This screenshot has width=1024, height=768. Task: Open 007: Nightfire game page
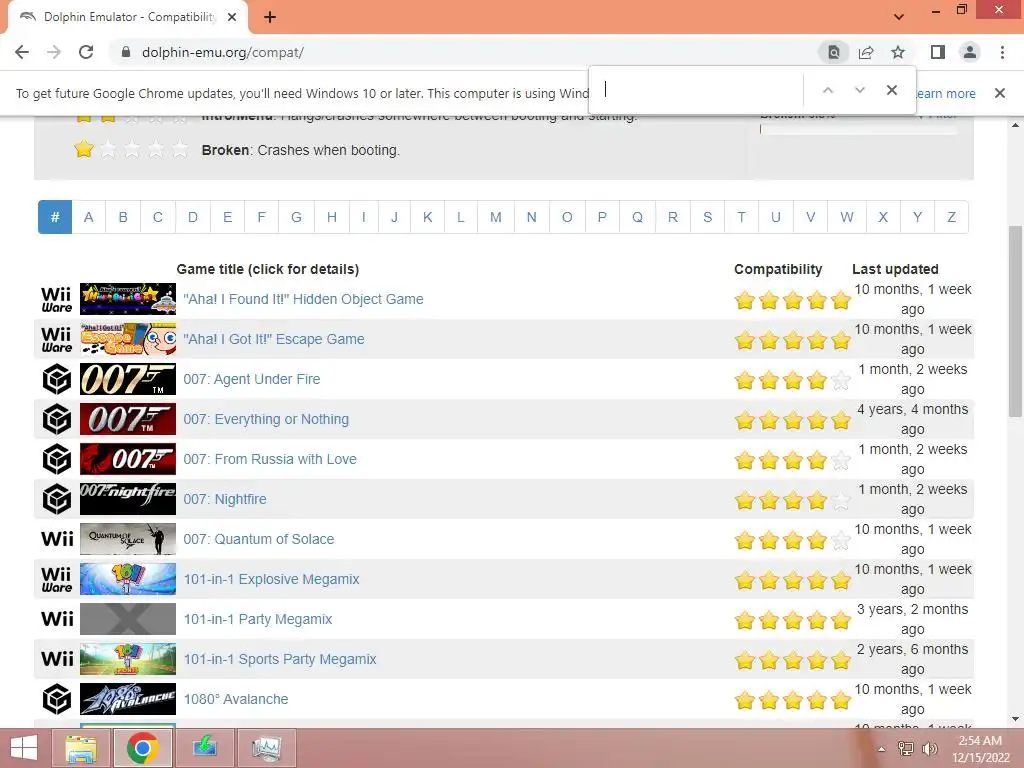tap(225, 499)
